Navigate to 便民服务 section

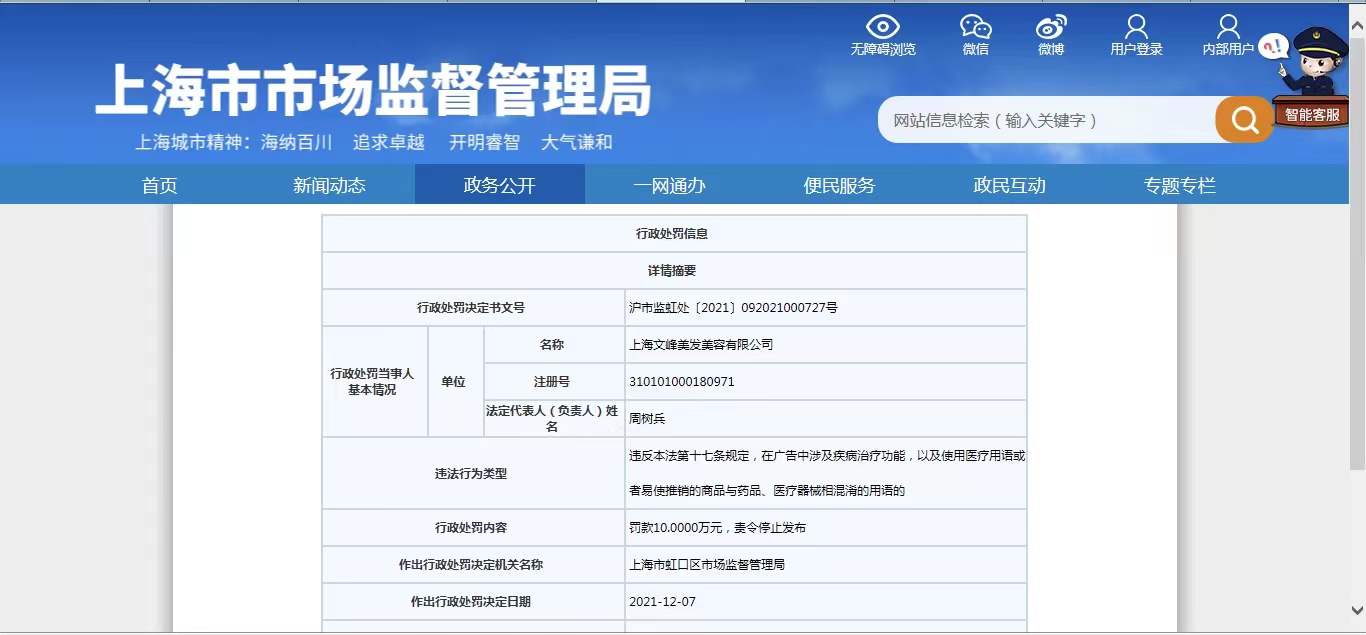(x=839, y=185)
